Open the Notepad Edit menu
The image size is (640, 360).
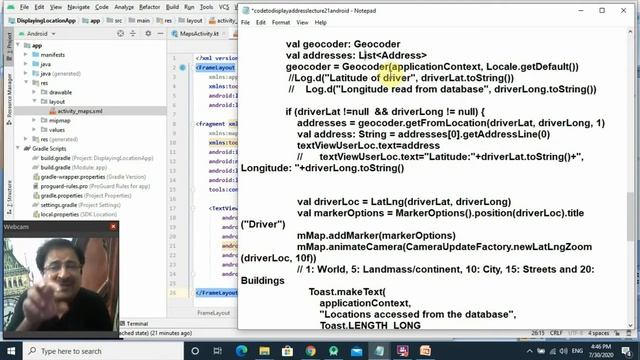pyautogui.click(x=260, y=22)
